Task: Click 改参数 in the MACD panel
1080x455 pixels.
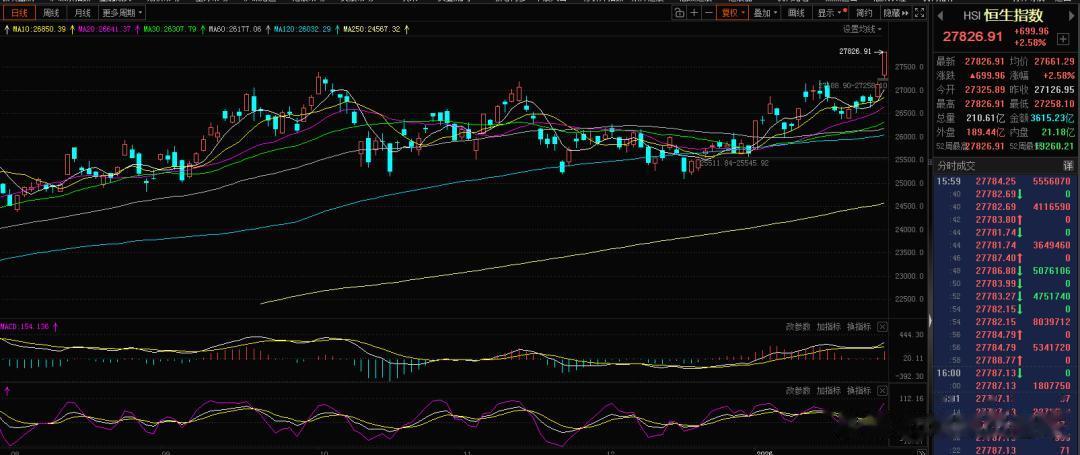Action: tap(798, 326)
